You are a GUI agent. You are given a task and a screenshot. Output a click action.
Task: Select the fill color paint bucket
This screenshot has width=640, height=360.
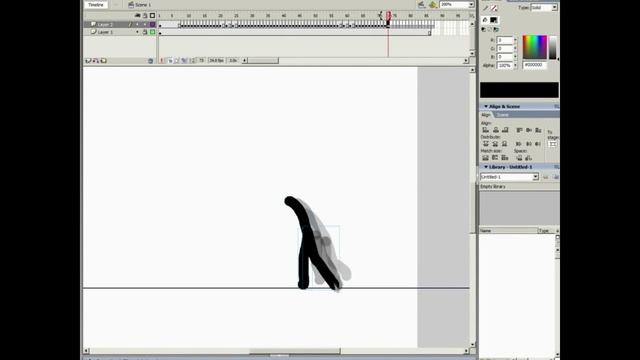485,20
